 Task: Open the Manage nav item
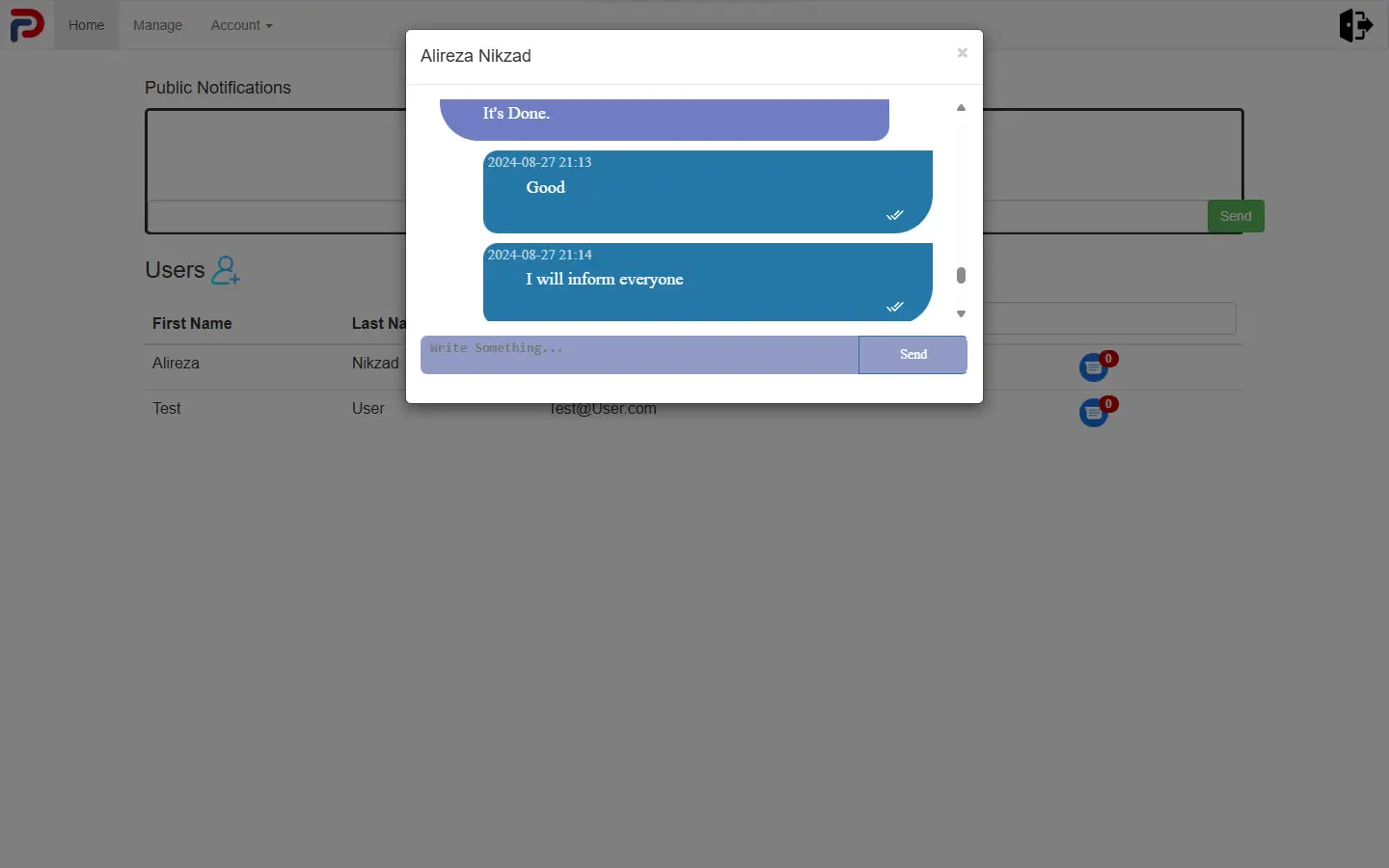coord(157,25)
